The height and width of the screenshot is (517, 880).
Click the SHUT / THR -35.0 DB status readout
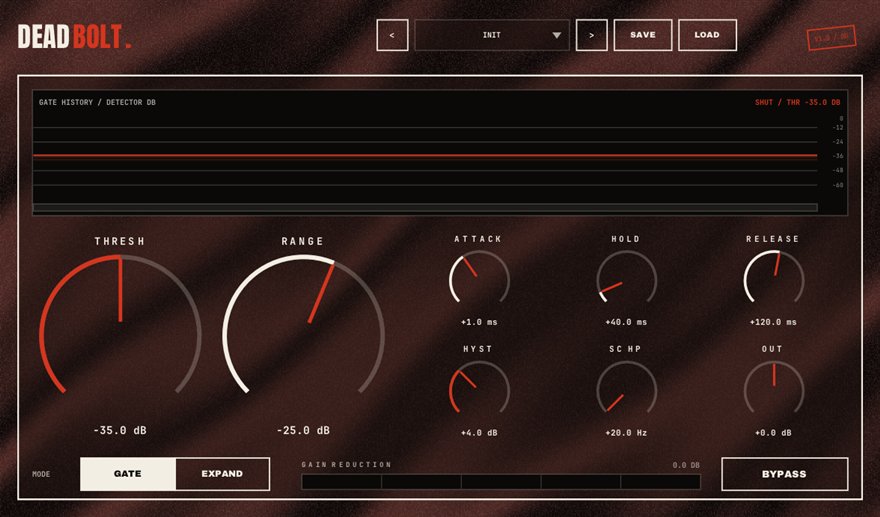pyautogui.click(x=798, y=102)
